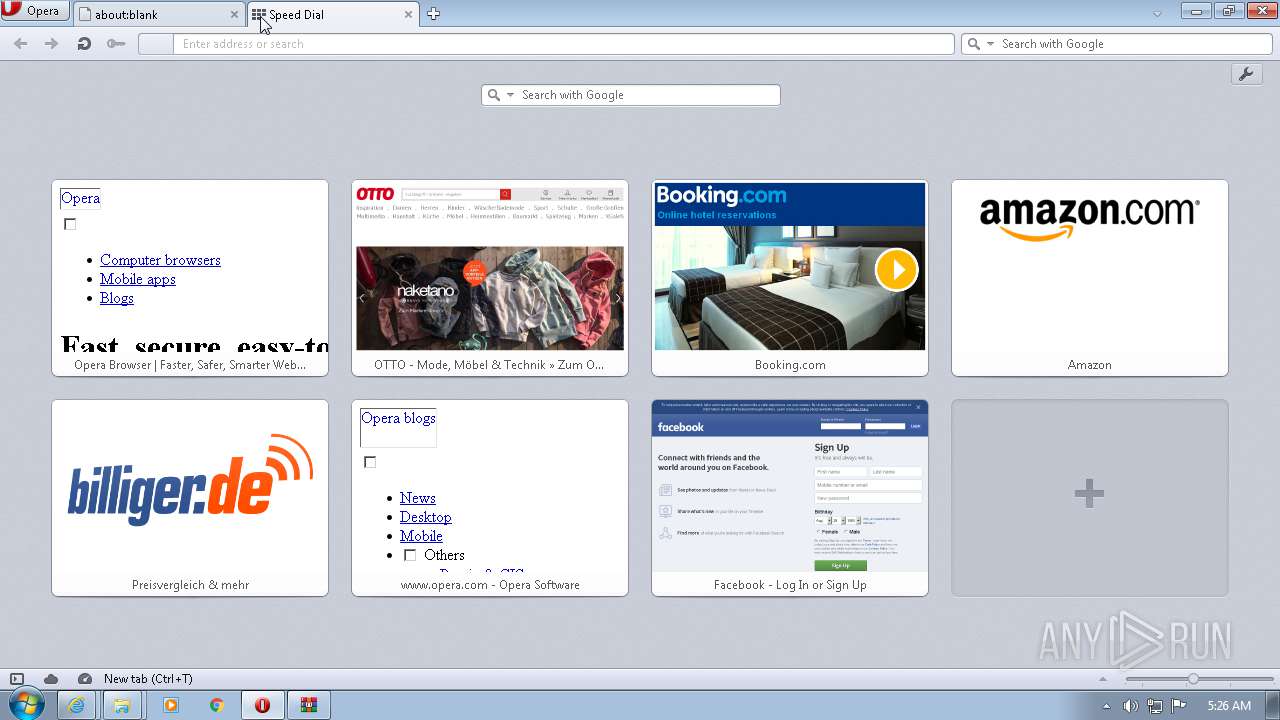The image size is (1280, 720).
Task: Open a new tab with the plus button
Action: click(x=433, y=14)
